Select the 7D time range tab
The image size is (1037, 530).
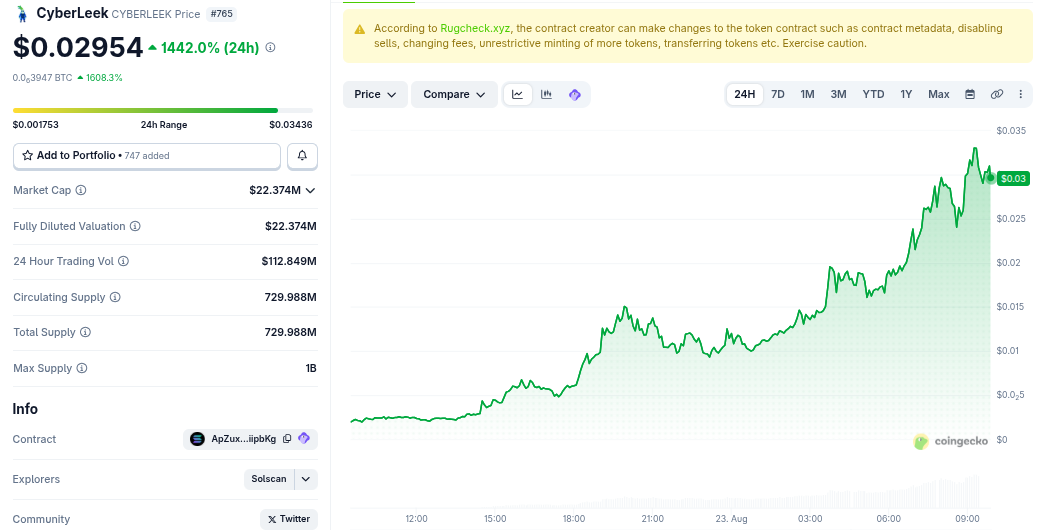[x=778, y=95]
